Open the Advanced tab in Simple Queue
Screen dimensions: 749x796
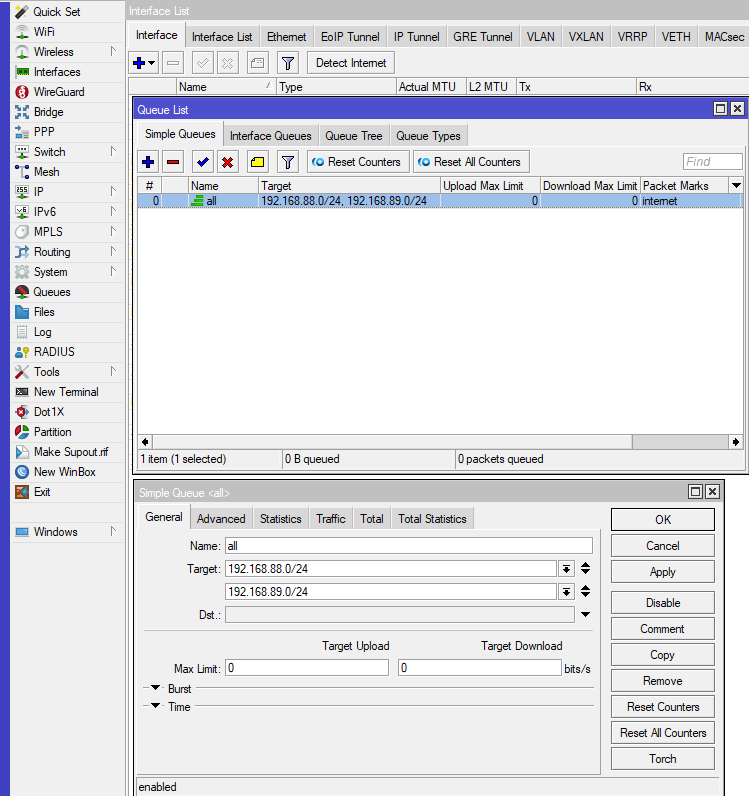(x=221, y=519)
